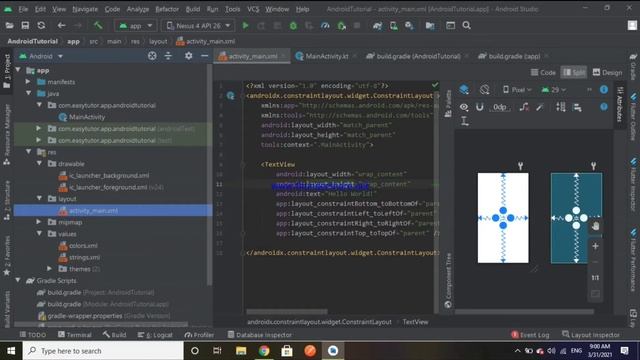
Task: Switch to Code view mode
Action: tap(543, 72)
